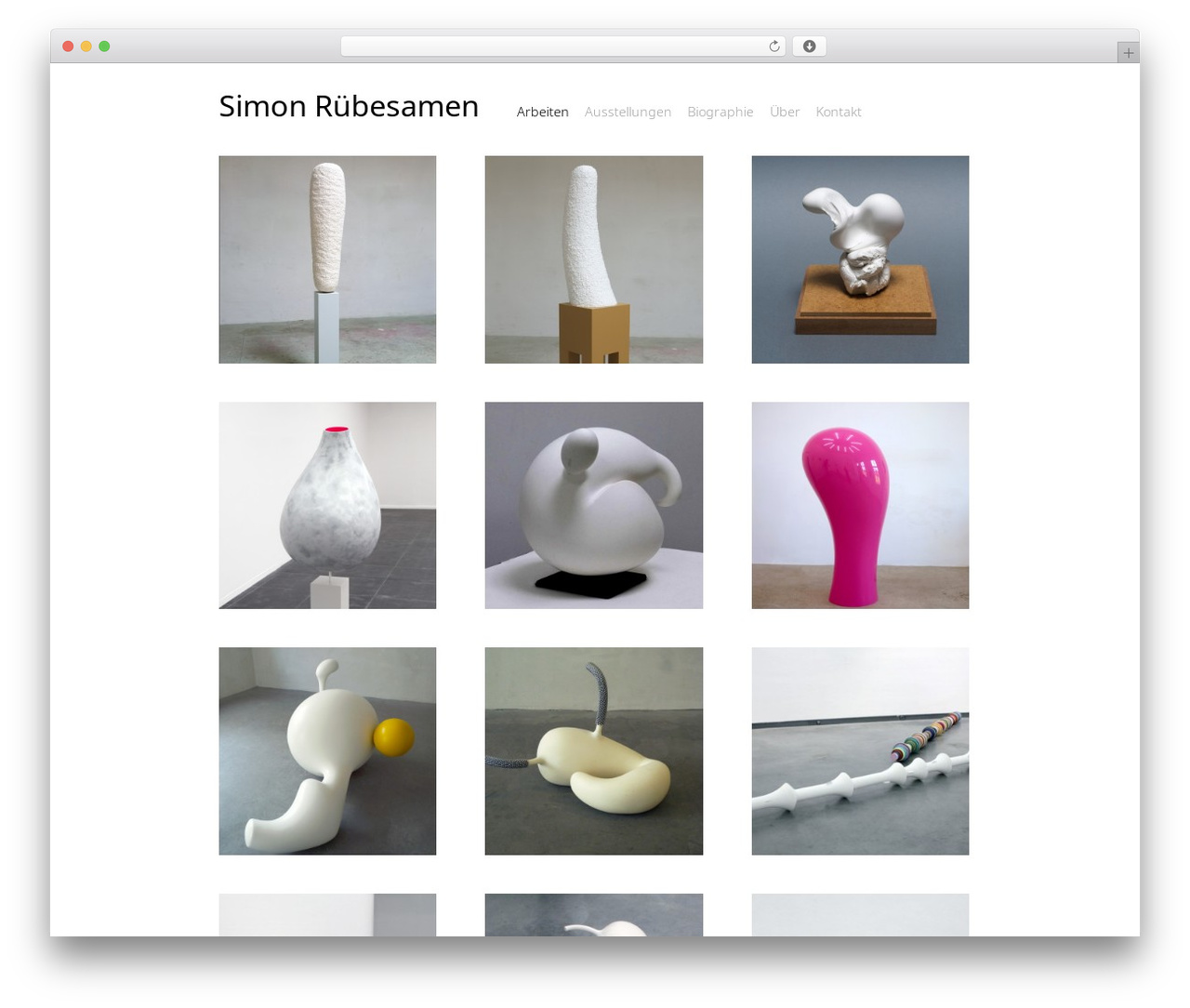The height and width of the screenshot is (1008, 1190).
Task: Minimize the window with the yellow button
Action: tap(86, 46)
